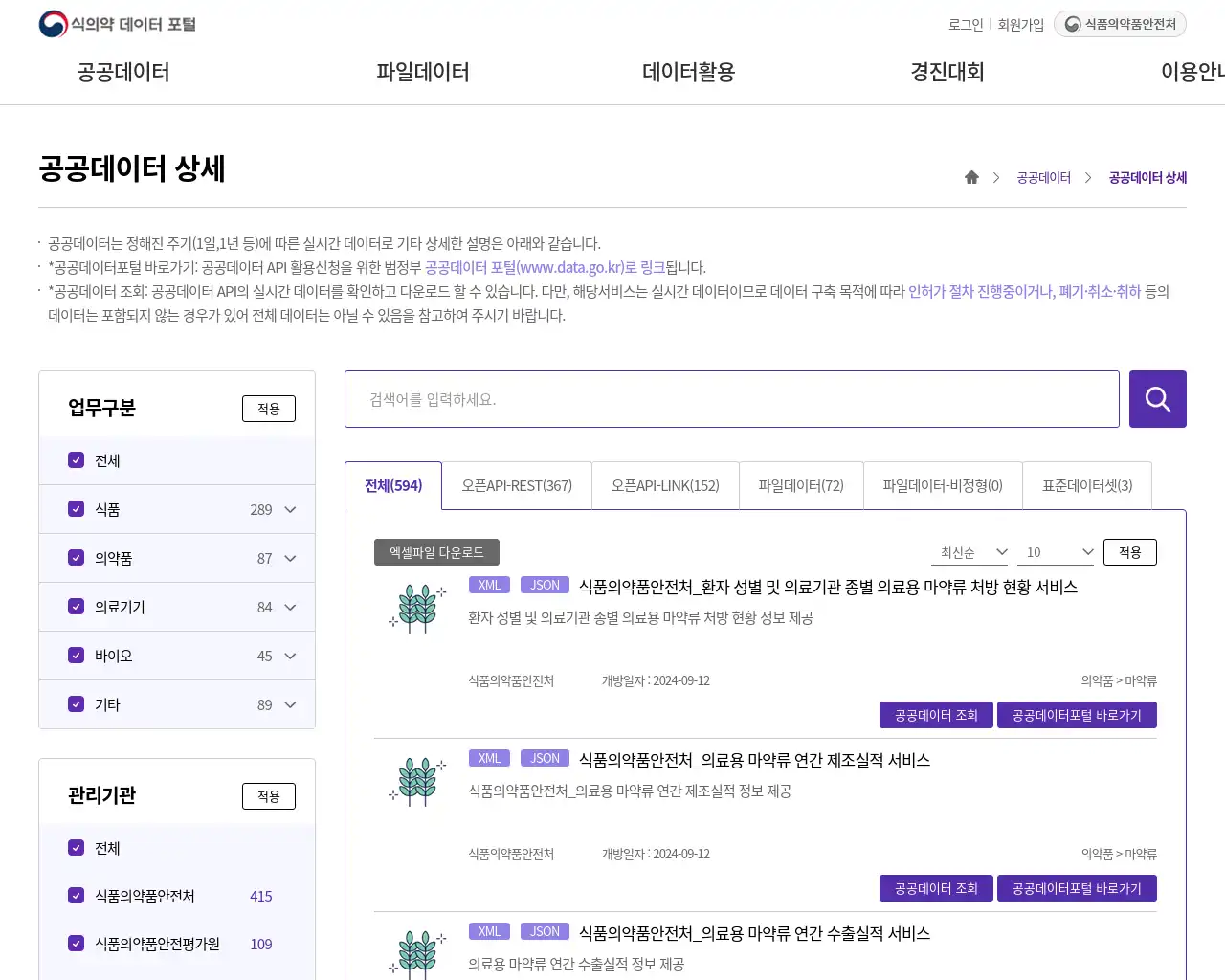Image resolution: width=1225 pixels, height=980 pixels.
Task: Click the 엑셀파일 다운로드 button
Action: tap(436, 552)
